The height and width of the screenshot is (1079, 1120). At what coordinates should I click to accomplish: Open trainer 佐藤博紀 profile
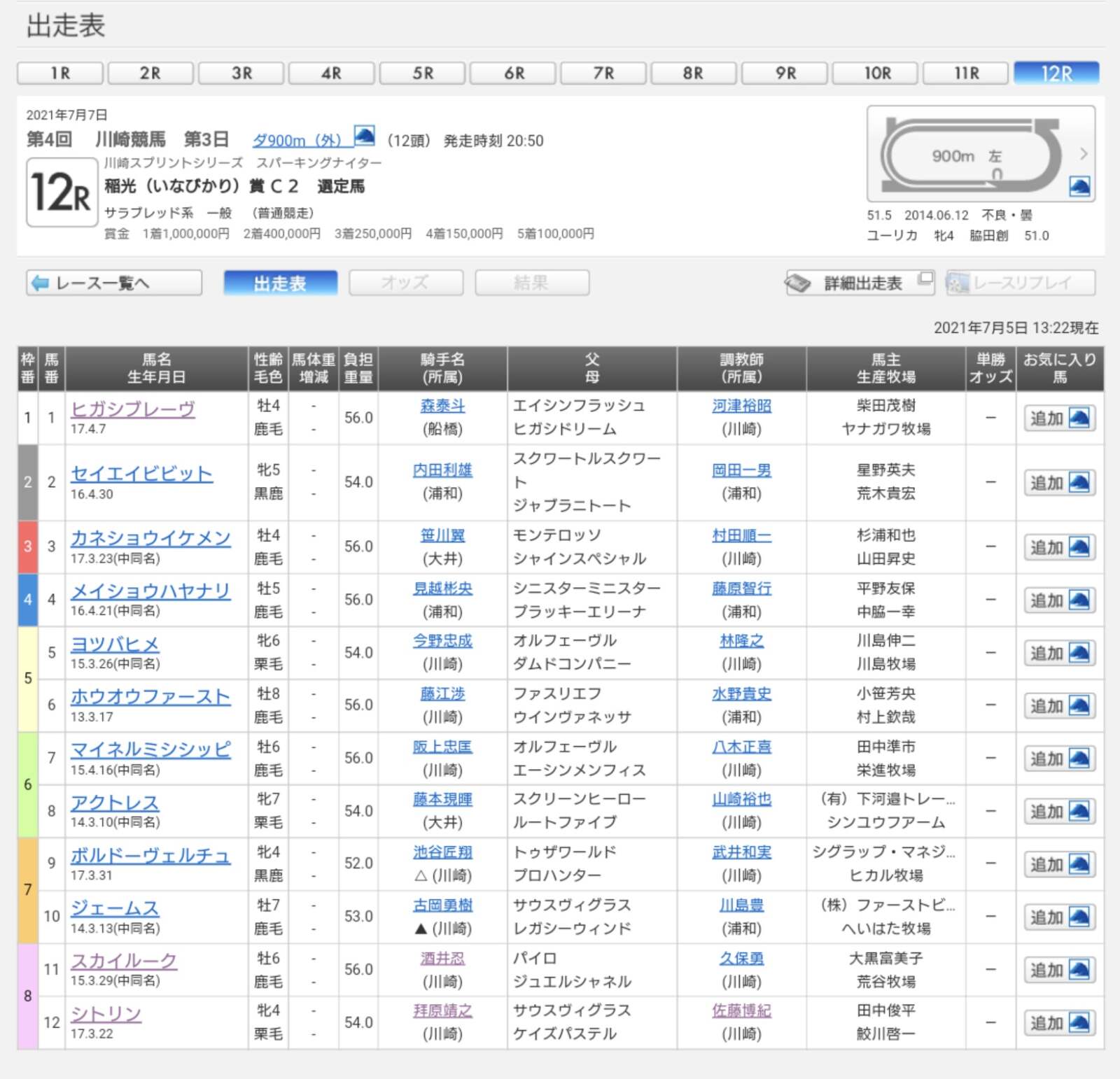click(x=742, y=1010)
